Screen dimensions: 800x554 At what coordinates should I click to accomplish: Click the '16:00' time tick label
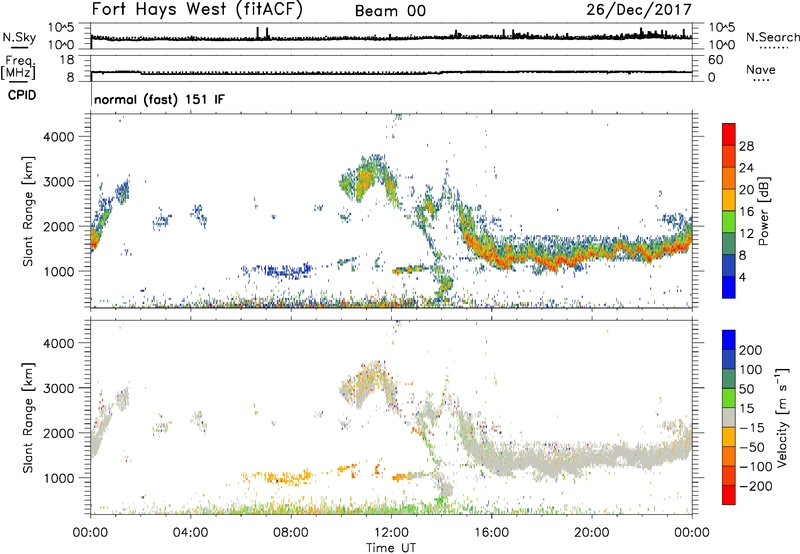coord(491,533)
